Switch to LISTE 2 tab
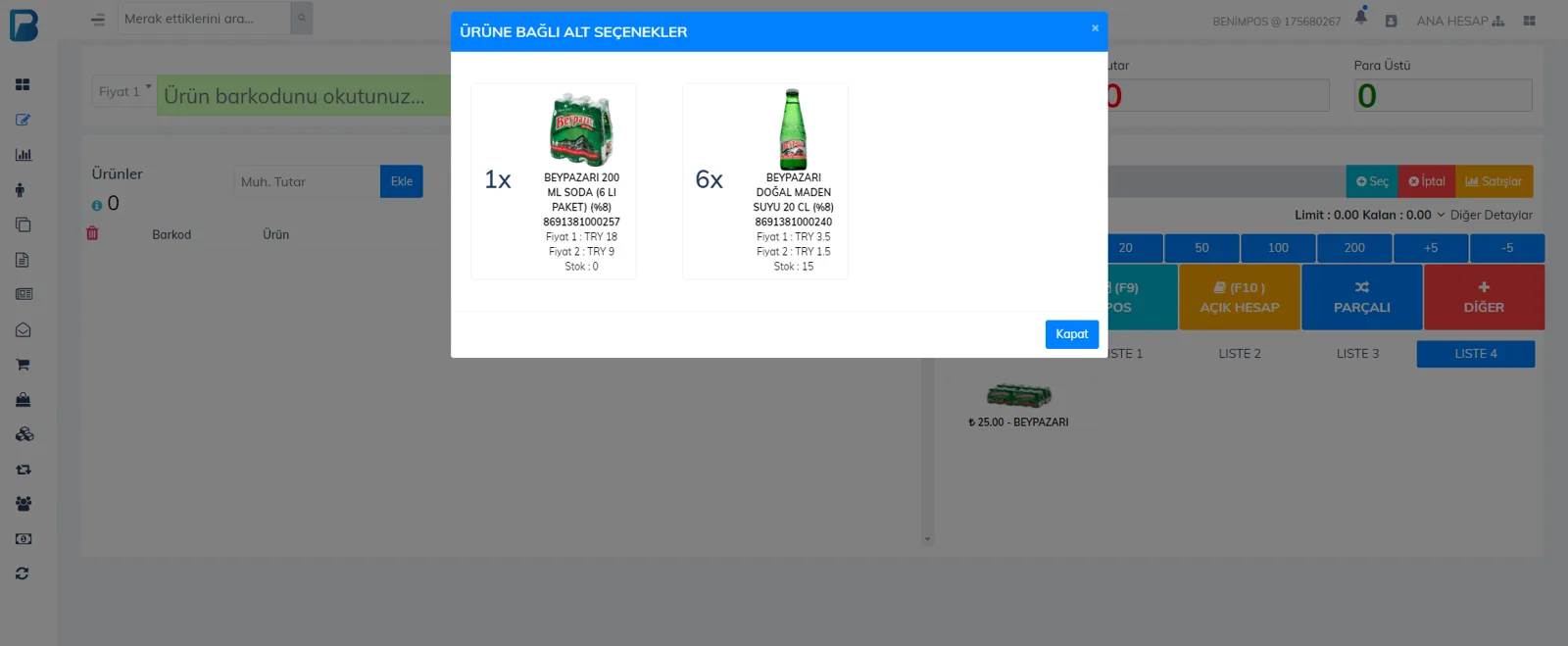The height and width of the screenshot is (646, 1568). click(1240, 354)
